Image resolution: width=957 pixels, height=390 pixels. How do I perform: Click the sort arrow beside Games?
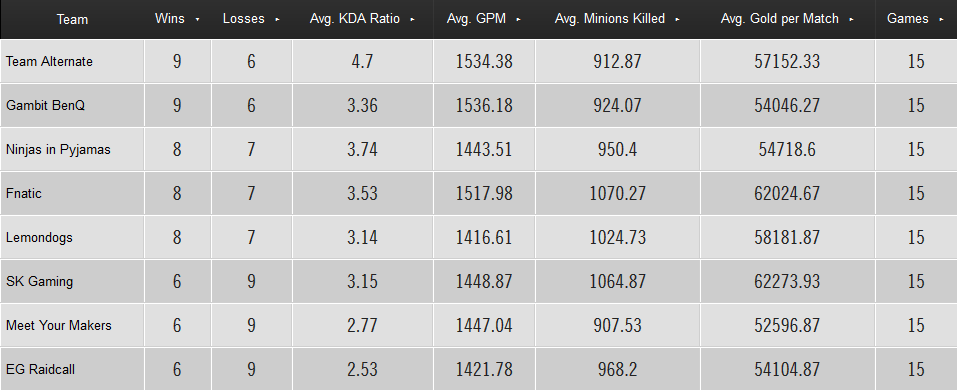point(941,20)
